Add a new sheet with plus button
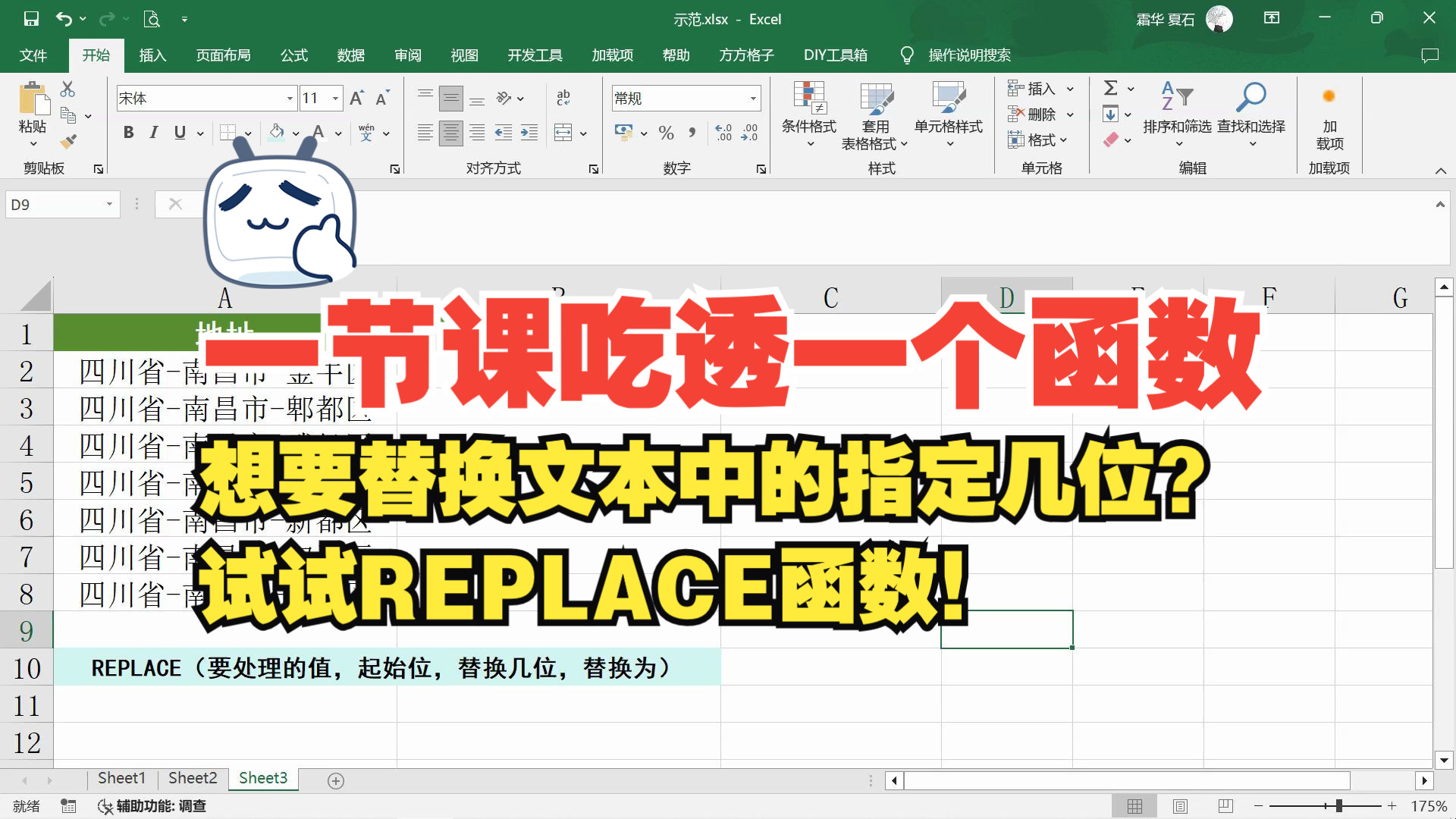Screen dimensions: 1456x819 (x=336, y=780)
